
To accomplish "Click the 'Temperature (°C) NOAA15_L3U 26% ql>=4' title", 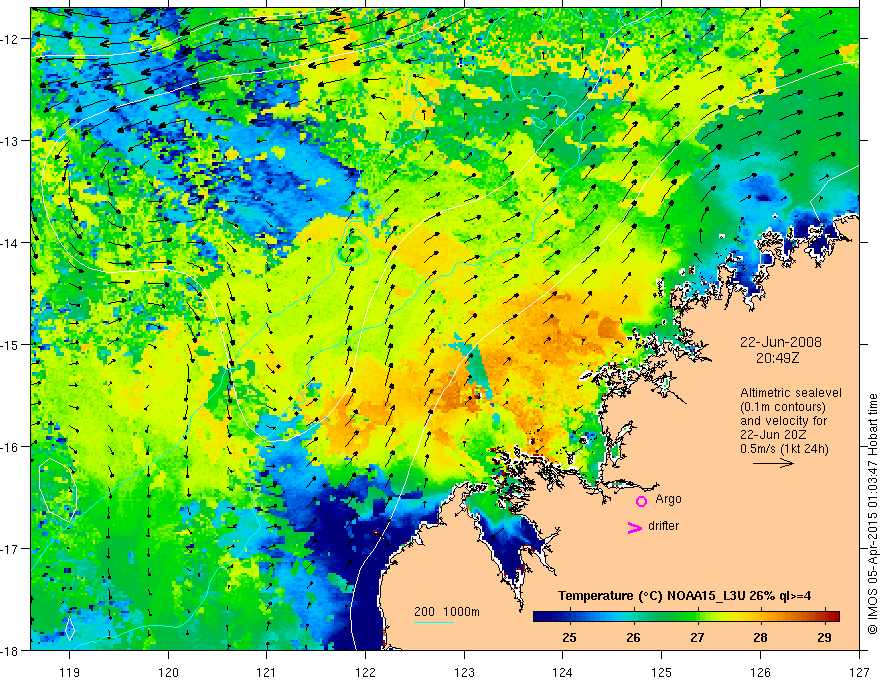I will [684, 596].
